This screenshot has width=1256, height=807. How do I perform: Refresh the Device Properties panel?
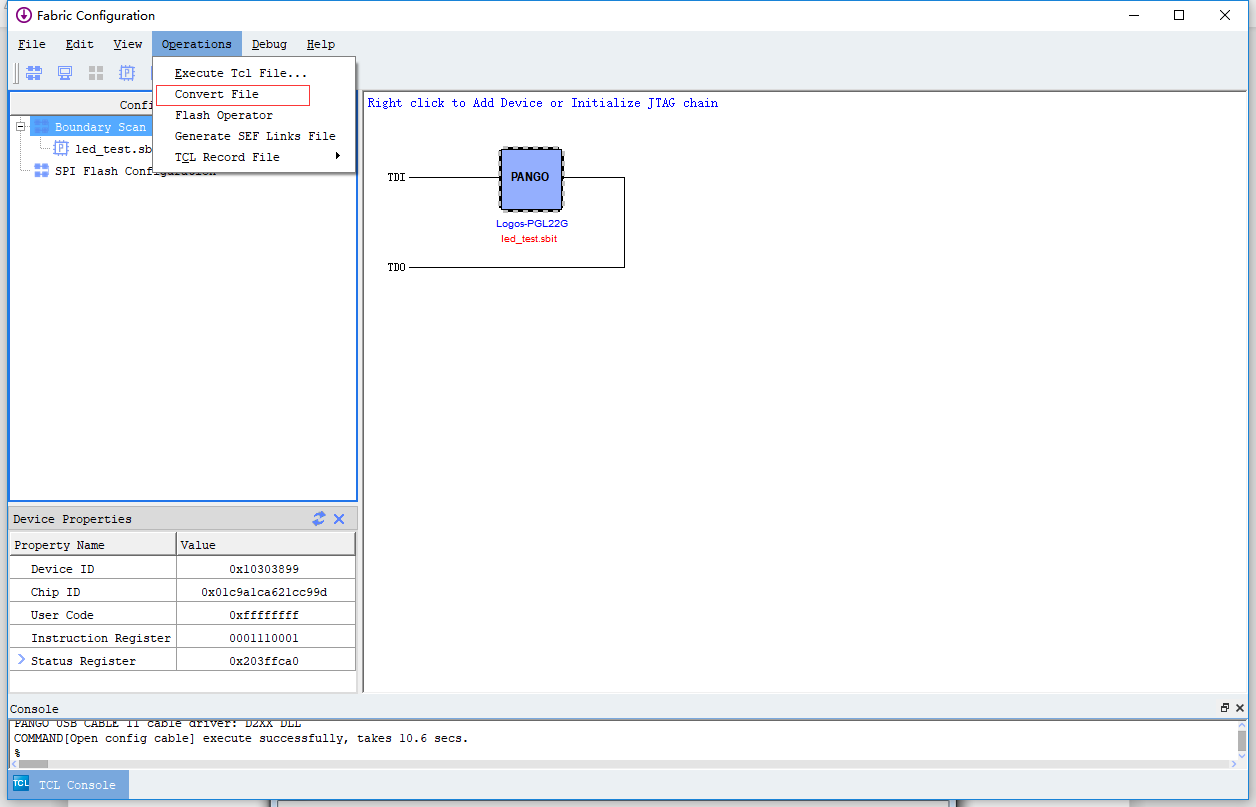(x=319, y=518)
